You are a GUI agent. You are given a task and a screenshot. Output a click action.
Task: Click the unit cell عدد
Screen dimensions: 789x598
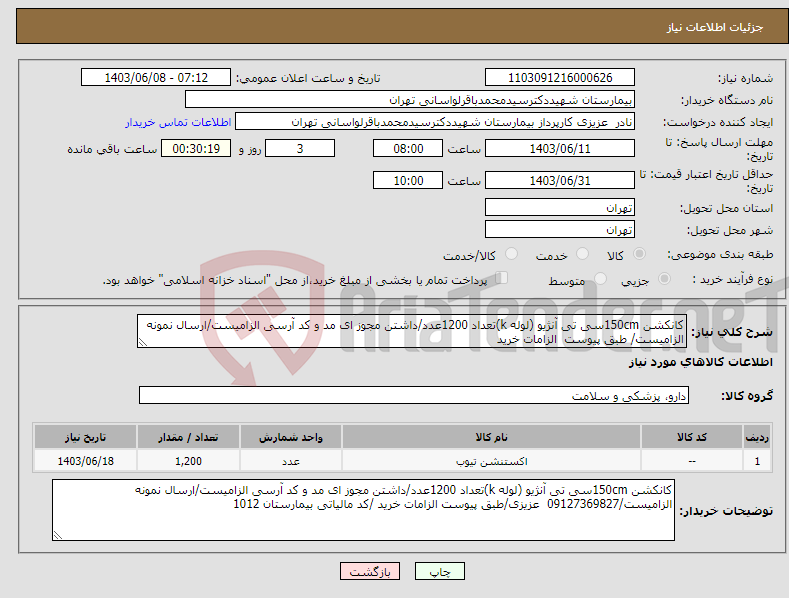click(x=291, y=461)
